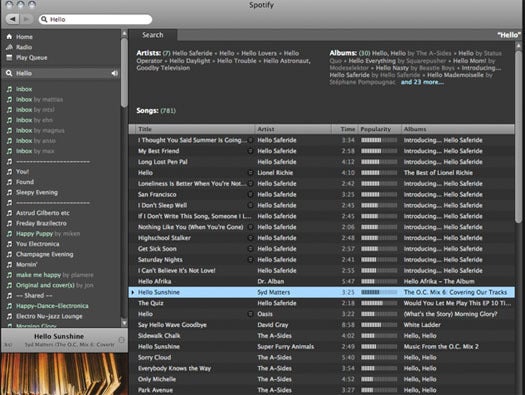Image resolution: width=525 pixels, height=395 pixels.
Task: Open artist Dr. Alban in Hello Afrika row
Action: [271, 281]
